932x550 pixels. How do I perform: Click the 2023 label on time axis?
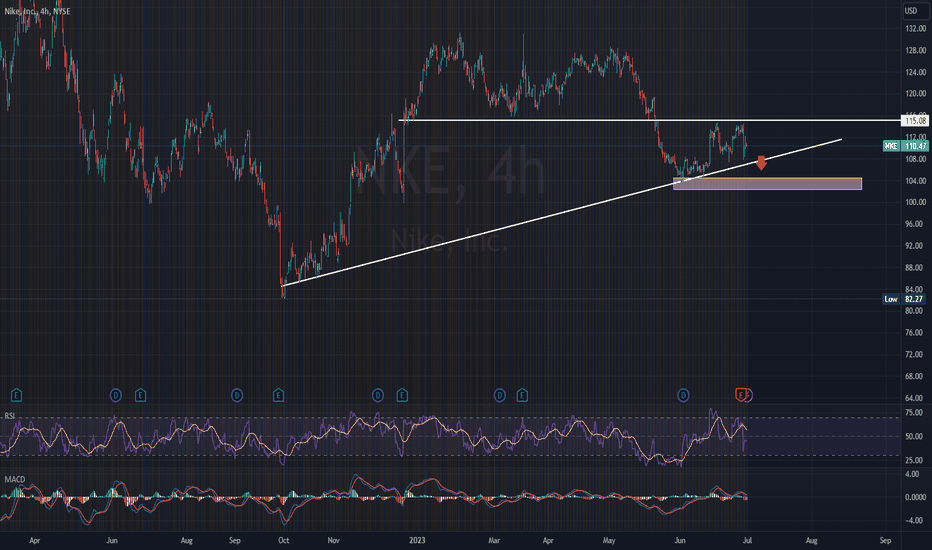(417, 540)
